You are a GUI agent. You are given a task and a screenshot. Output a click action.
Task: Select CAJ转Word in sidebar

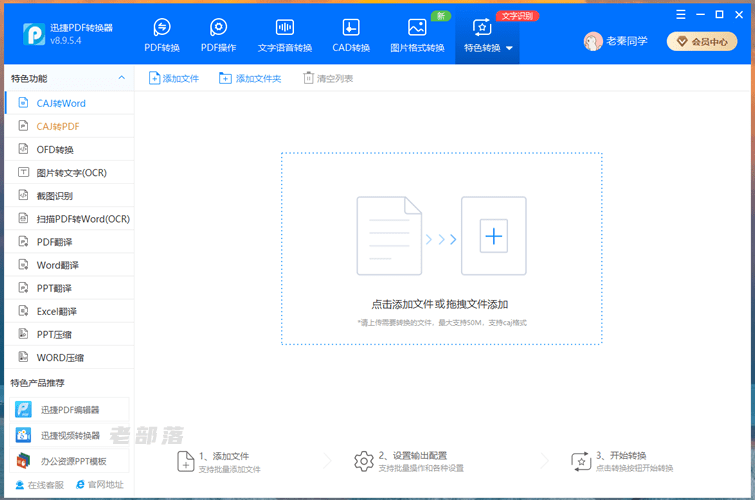69,103
